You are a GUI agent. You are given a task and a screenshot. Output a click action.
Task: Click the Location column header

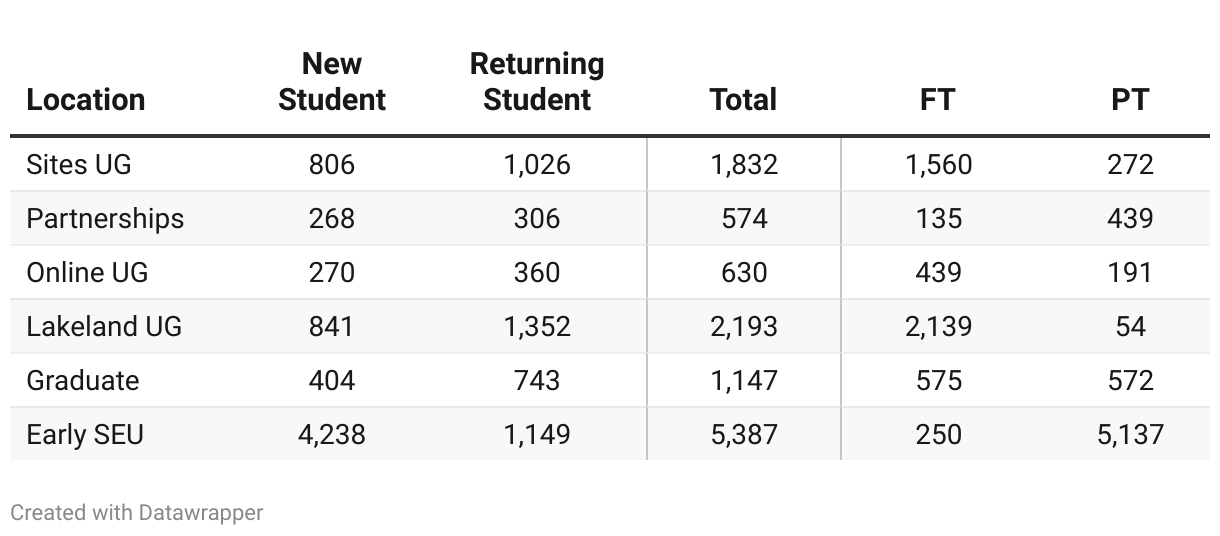[x=86, y=100]
